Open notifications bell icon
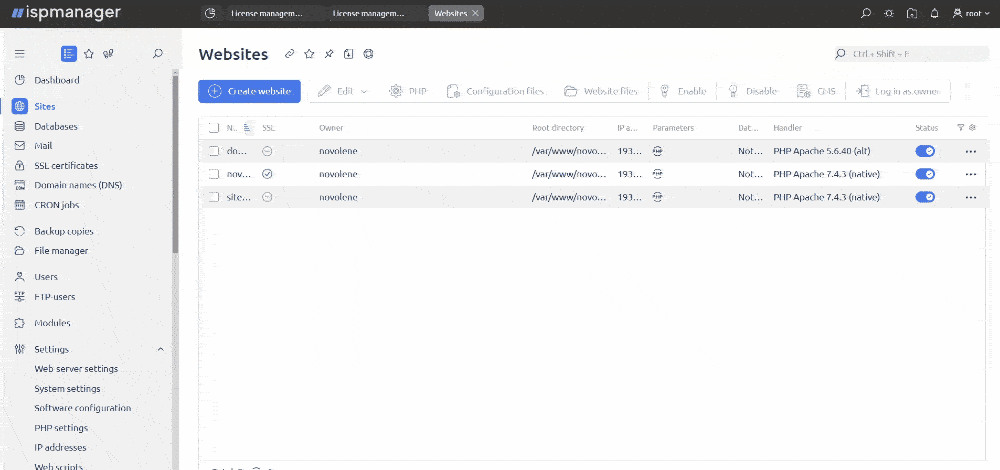Viewport: 1000px width, 470px height. [935, 13]
